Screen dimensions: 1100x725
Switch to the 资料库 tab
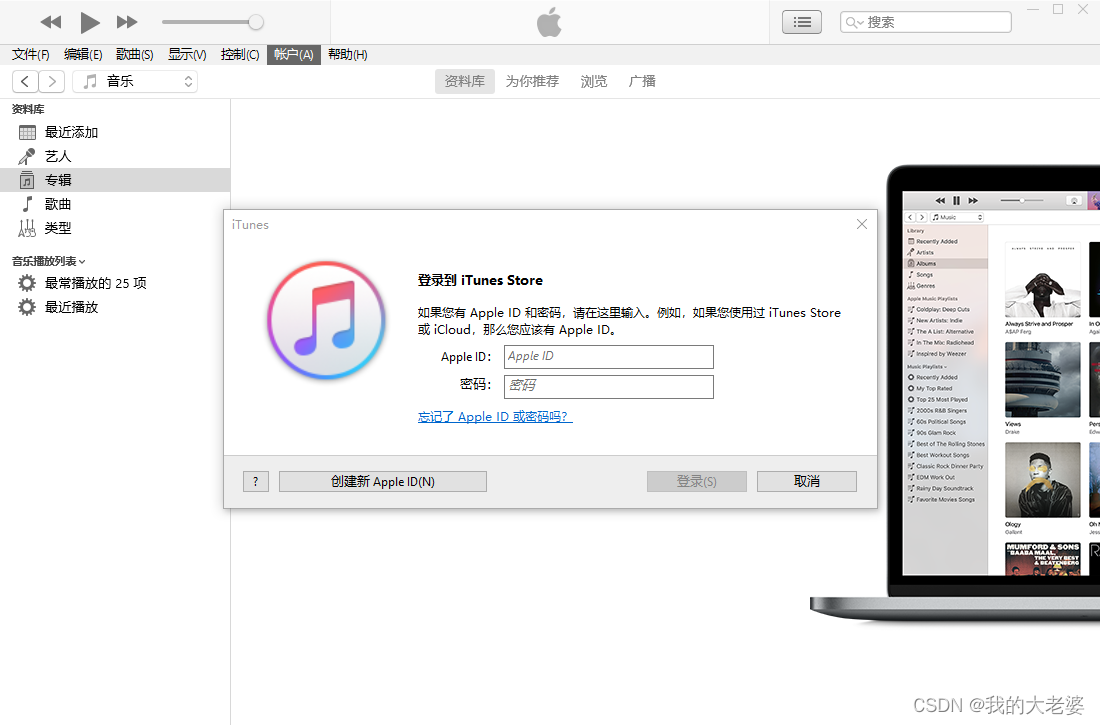(464, 81)
